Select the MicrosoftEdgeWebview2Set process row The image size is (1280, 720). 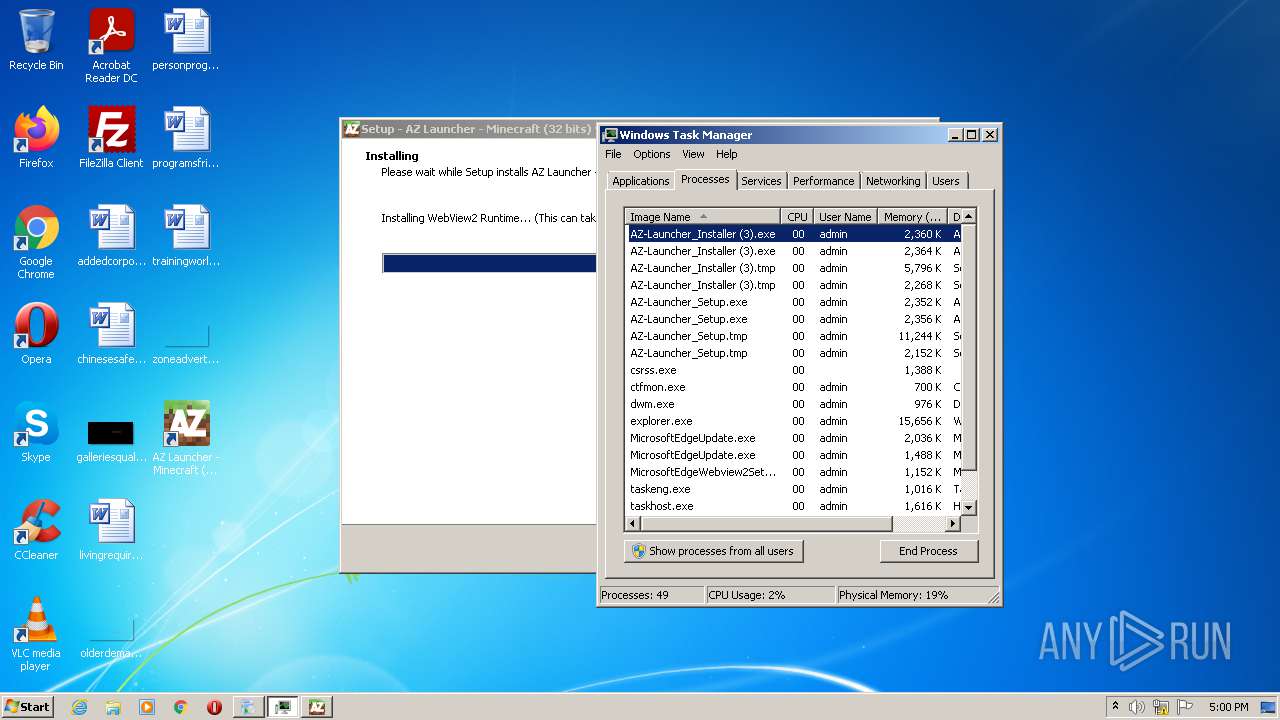point(794,472)
